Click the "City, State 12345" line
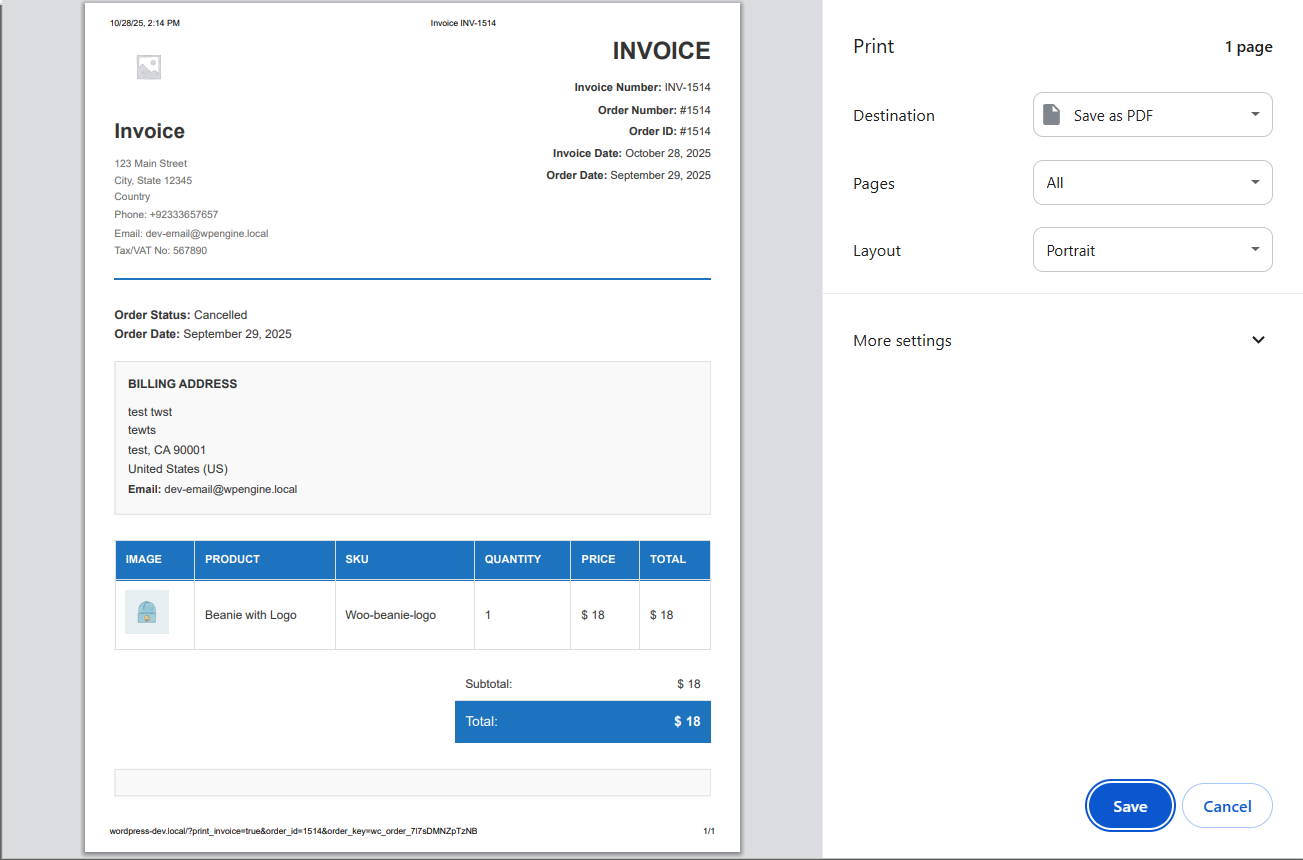1303x860 pixels. (153, 180)
